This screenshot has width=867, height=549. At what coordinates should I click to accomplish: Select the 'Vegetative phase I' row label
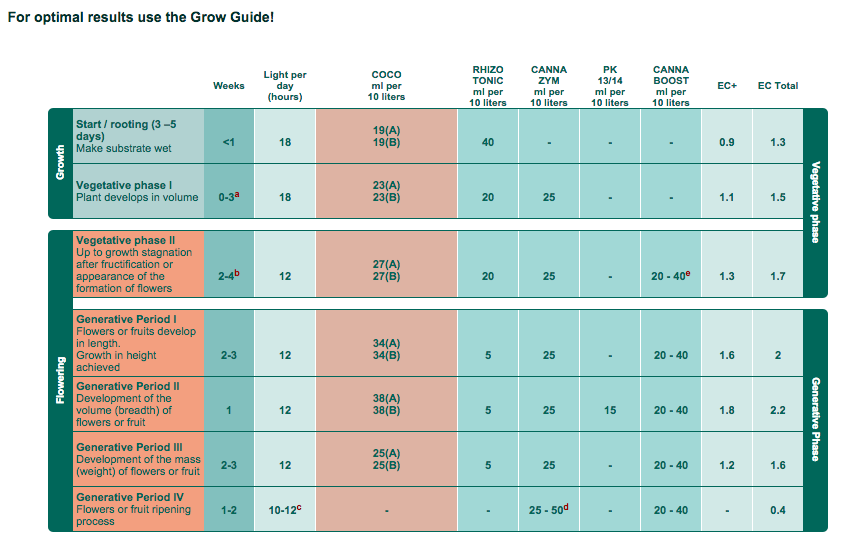click(x=138, y=191)
